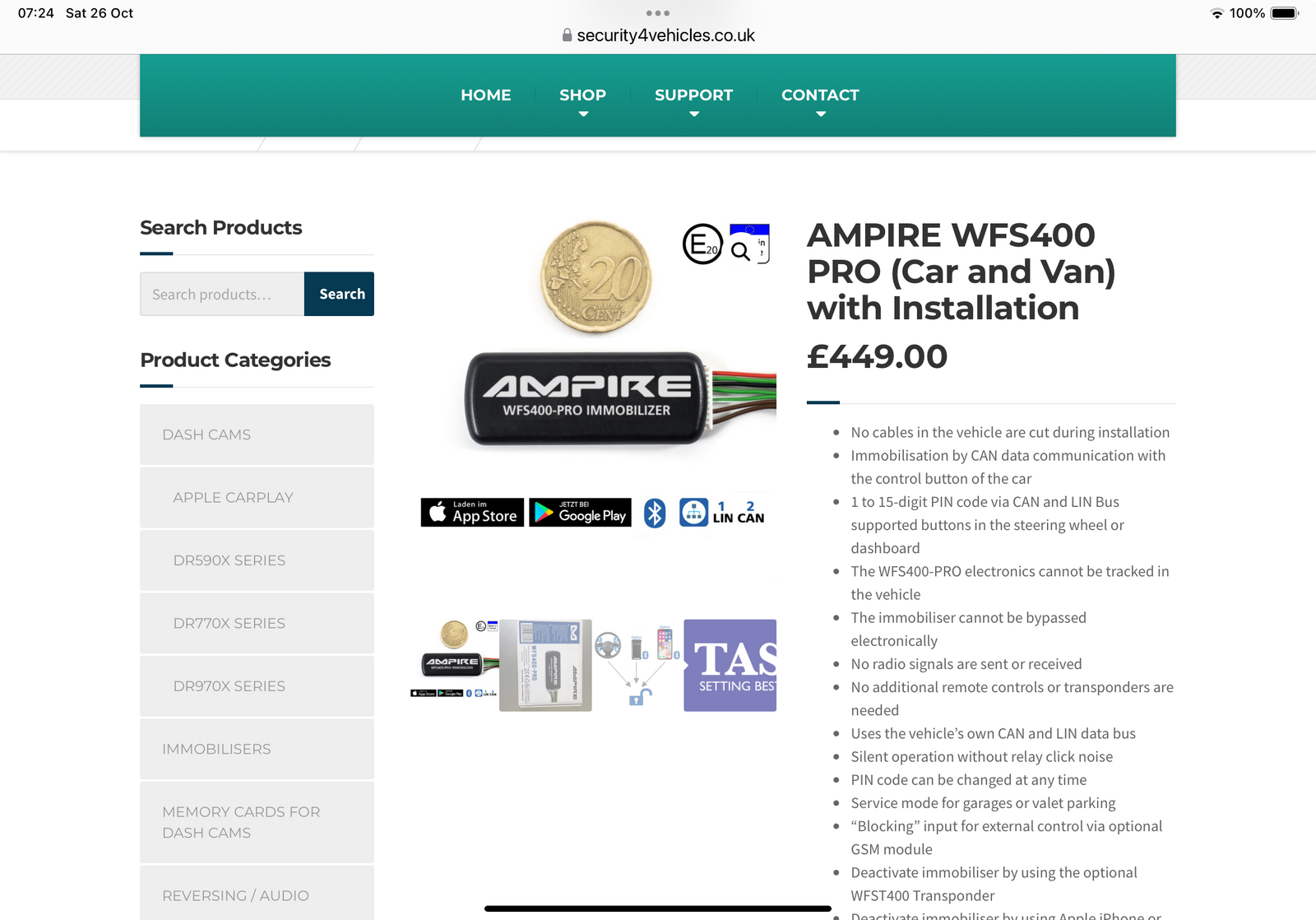Click 'PIN code can be changed at any time'
The width and height of the screenshot is (1316, 920).
[969, 779]
